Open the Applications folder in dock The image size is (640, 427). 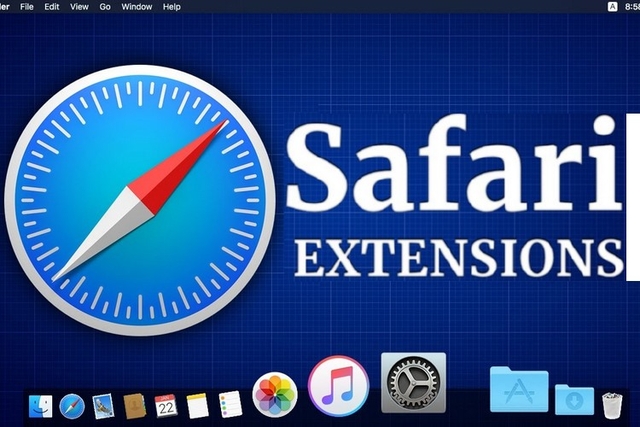tap(519, 389)
